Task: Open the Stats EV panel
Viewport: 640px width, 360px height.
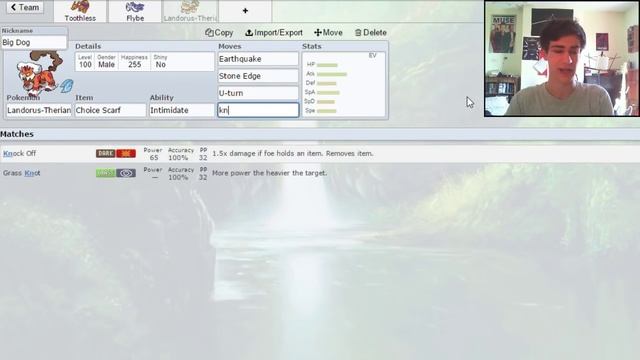Action: tap(344, 84)
